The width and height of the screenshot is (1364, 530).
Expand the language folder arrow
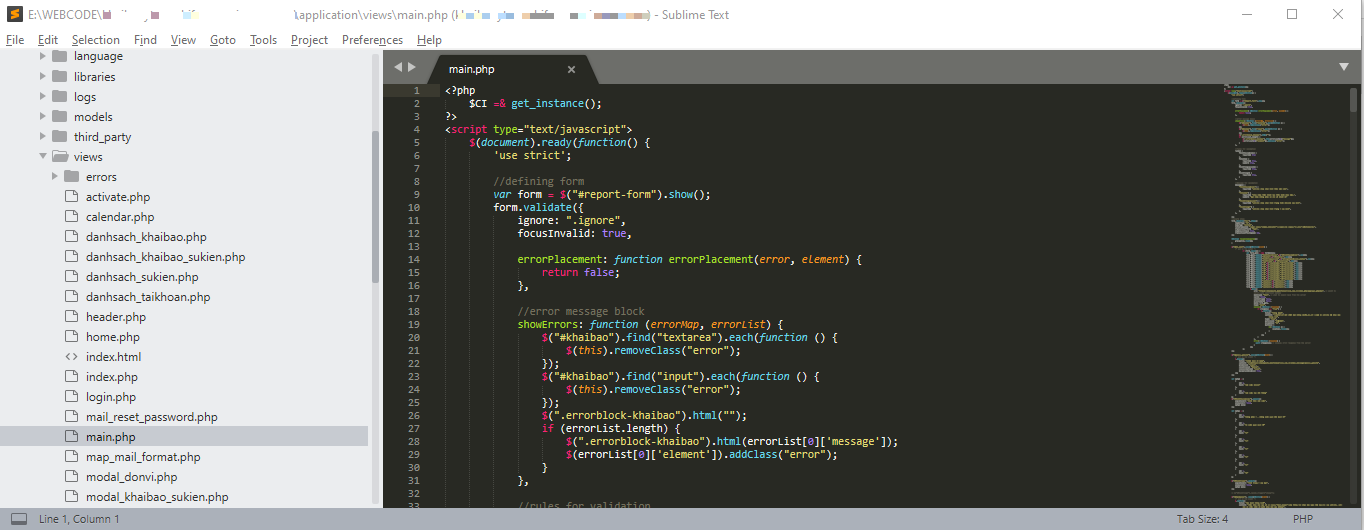[x=43, y=56]
